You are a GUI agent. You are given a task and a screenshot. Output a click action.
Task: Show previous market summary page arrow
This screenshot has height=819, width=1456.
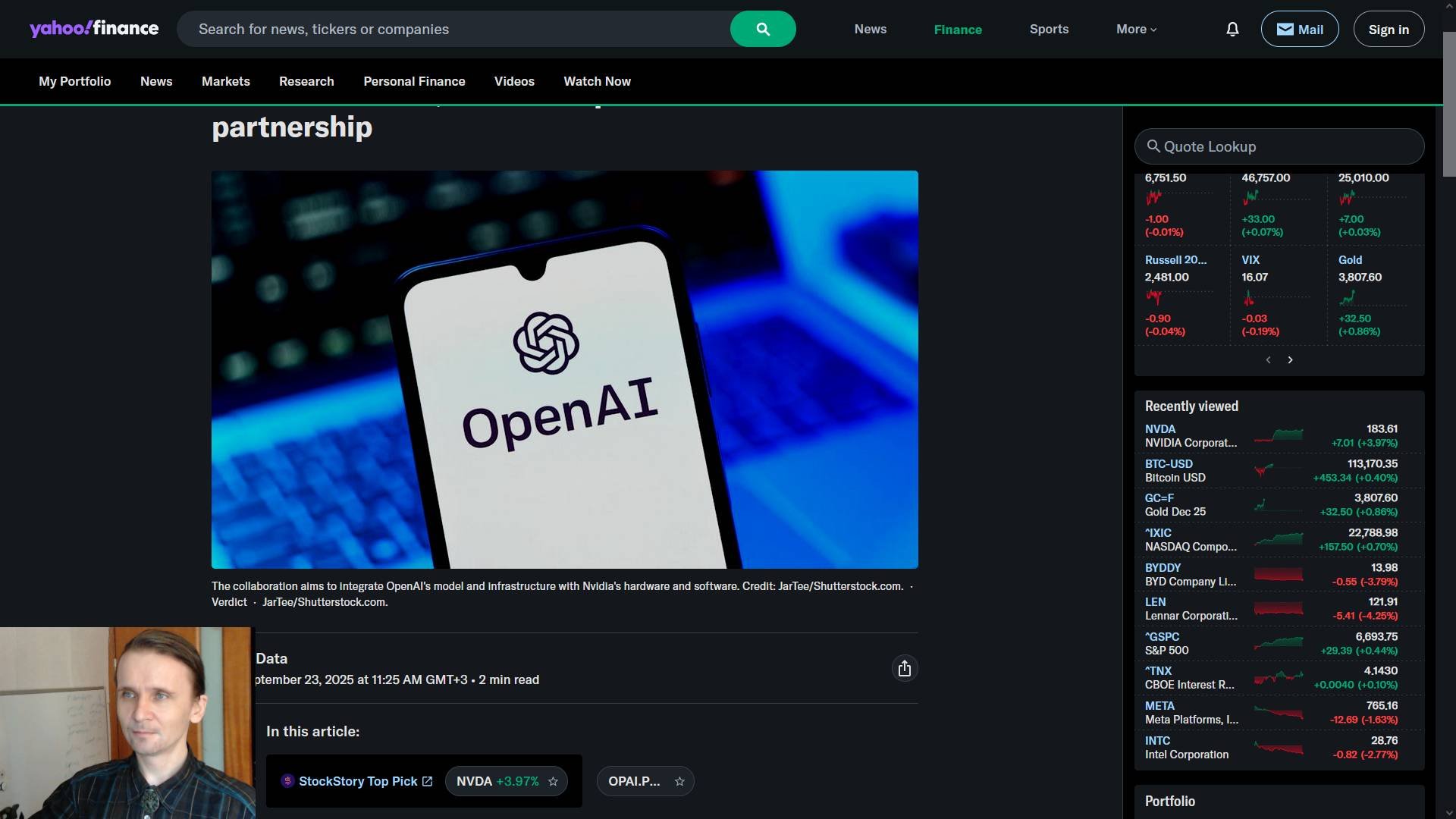pos(1268,360)
